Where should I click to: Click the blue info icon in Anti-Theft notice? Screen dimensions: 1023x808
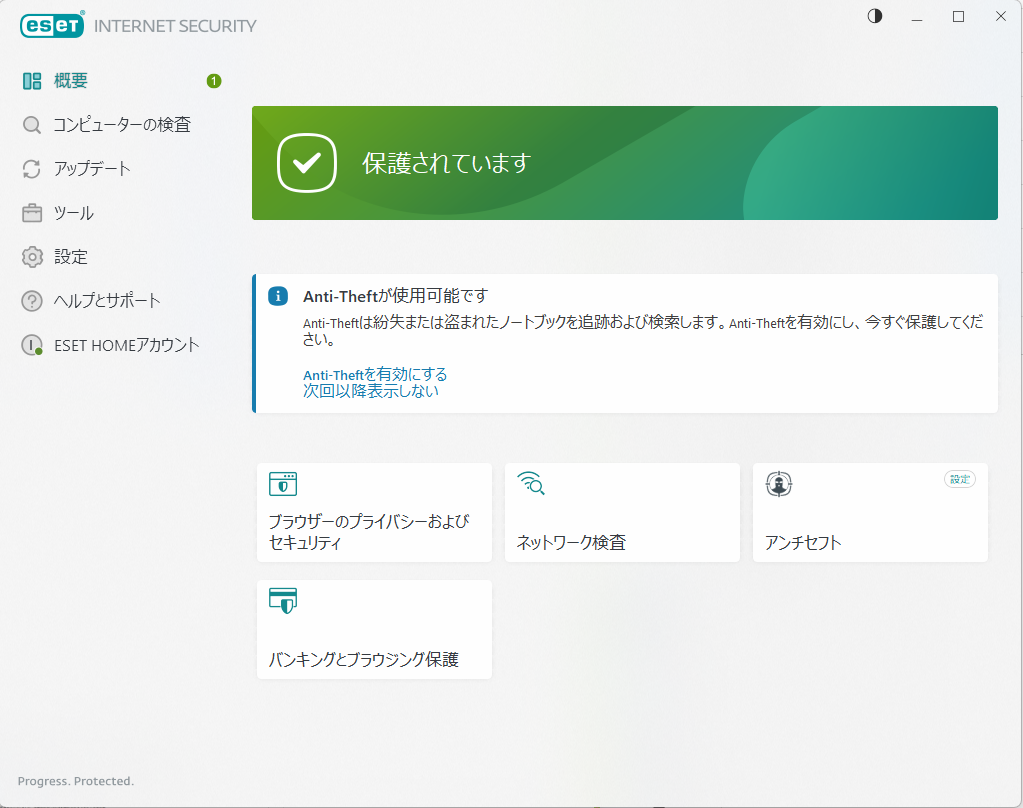click(x=278, y=297)
